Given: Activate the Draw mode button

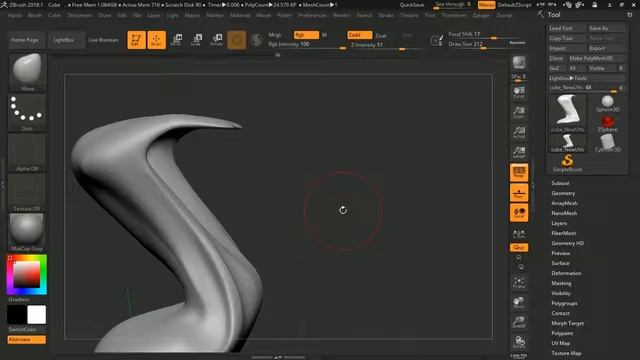Looking at the screenshot, I should [156, 40].
